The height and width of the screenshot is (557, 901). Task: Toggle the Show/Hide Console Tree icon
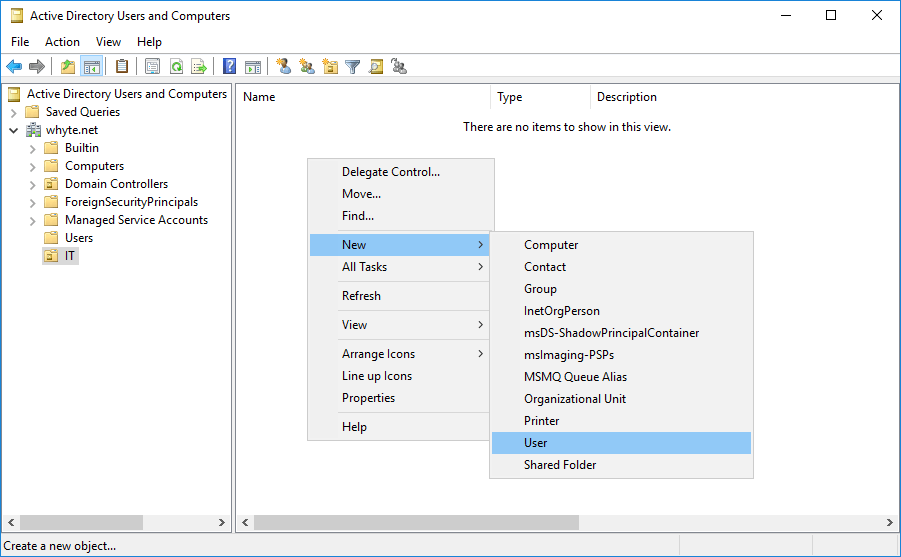92,67
